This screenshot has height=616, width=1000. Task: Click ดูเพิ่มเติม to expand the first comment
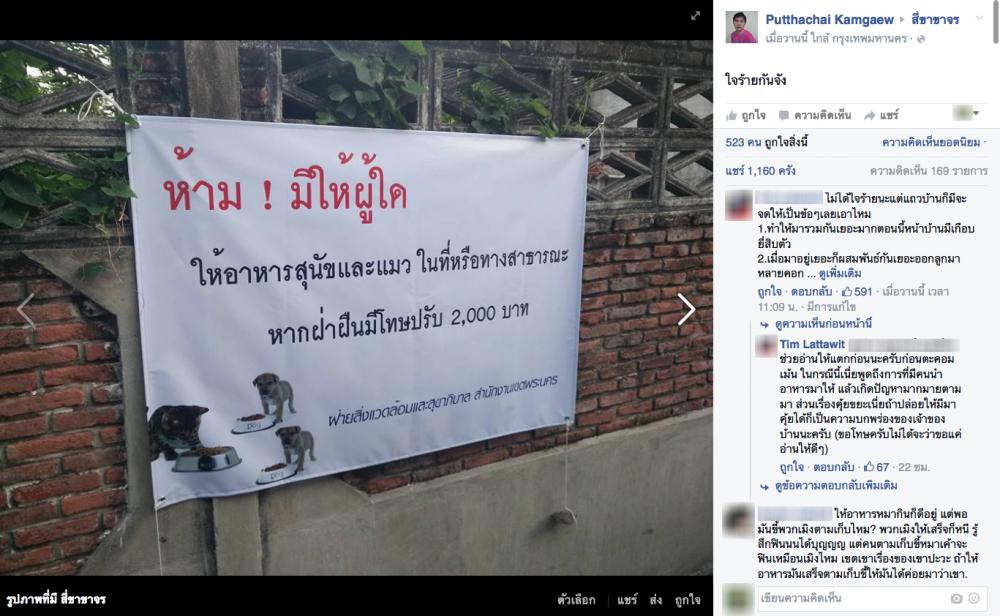pyautogui.click(x=839, y=274)
